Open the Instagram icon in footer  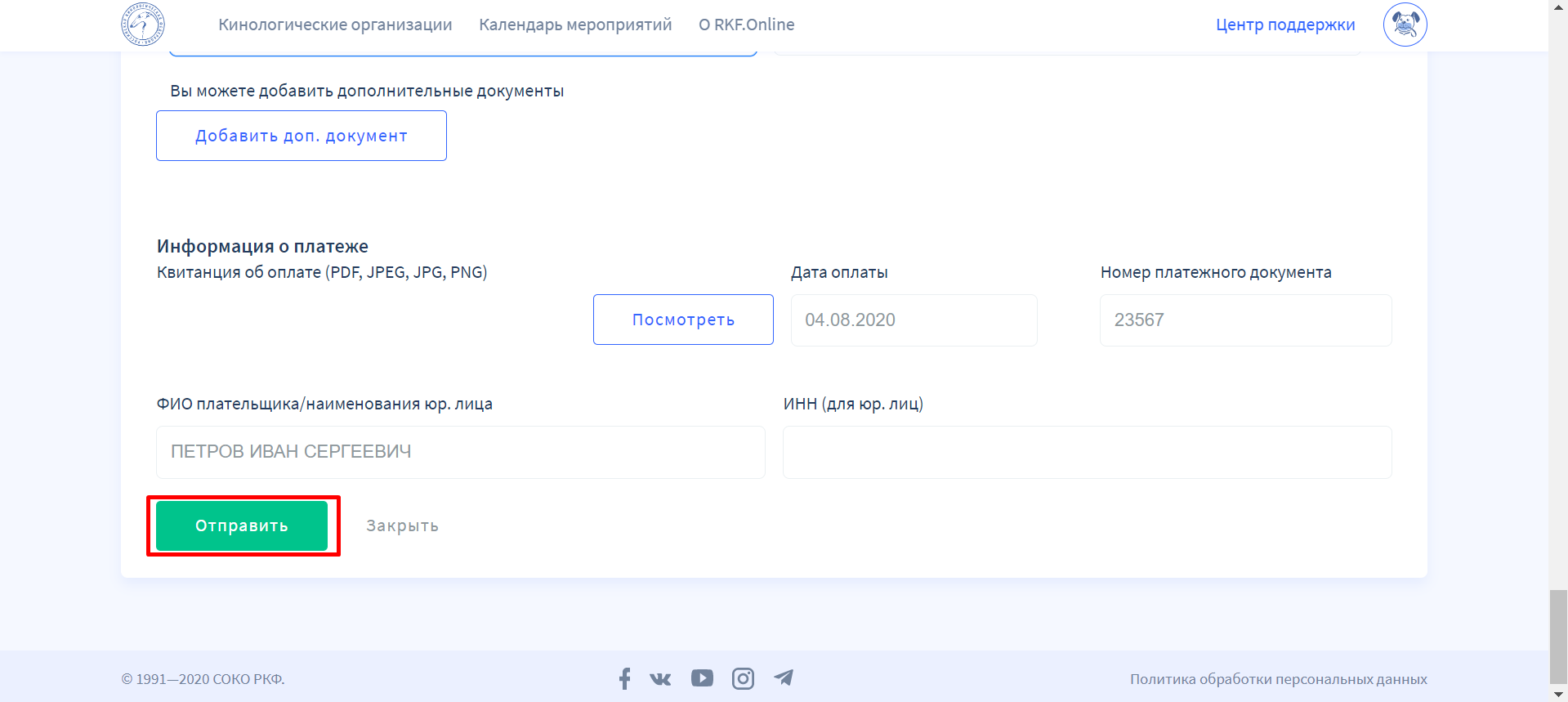743,678
